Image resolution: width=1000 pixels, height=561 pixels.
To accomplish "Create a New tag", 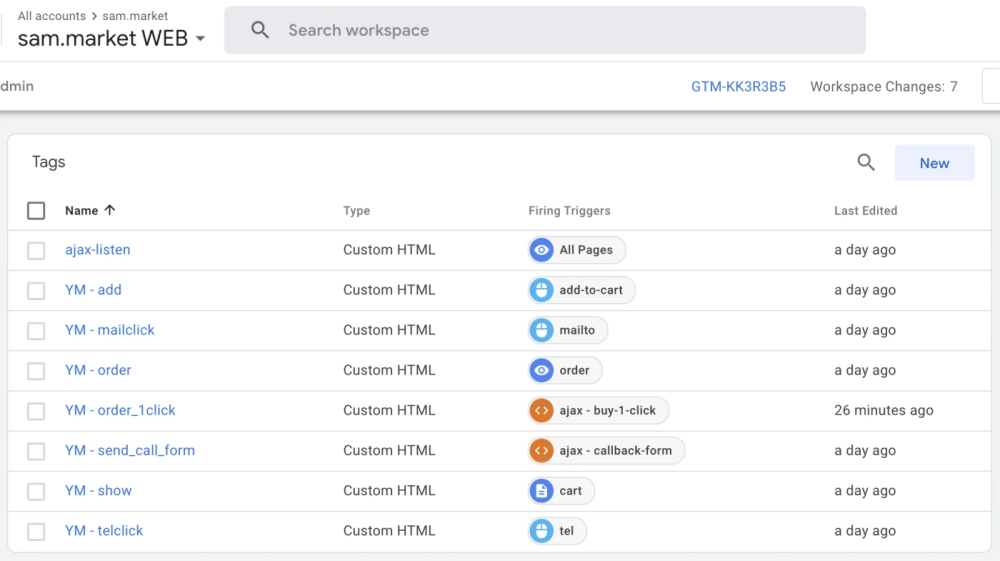I will (934, 163).
